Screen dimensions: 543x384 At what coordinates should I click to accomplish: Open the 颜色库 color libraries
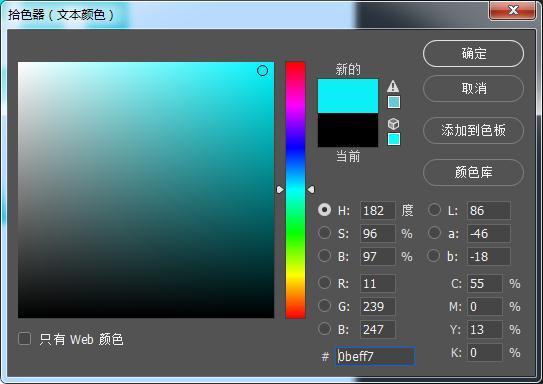pos(473,172)
